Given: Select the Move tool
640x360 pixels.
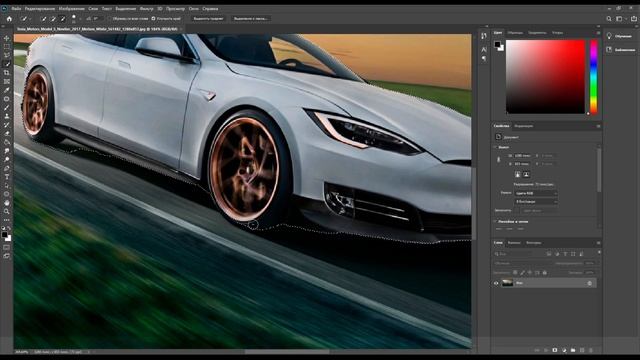Looking at the screenshot, I should [x=7, y=38].
